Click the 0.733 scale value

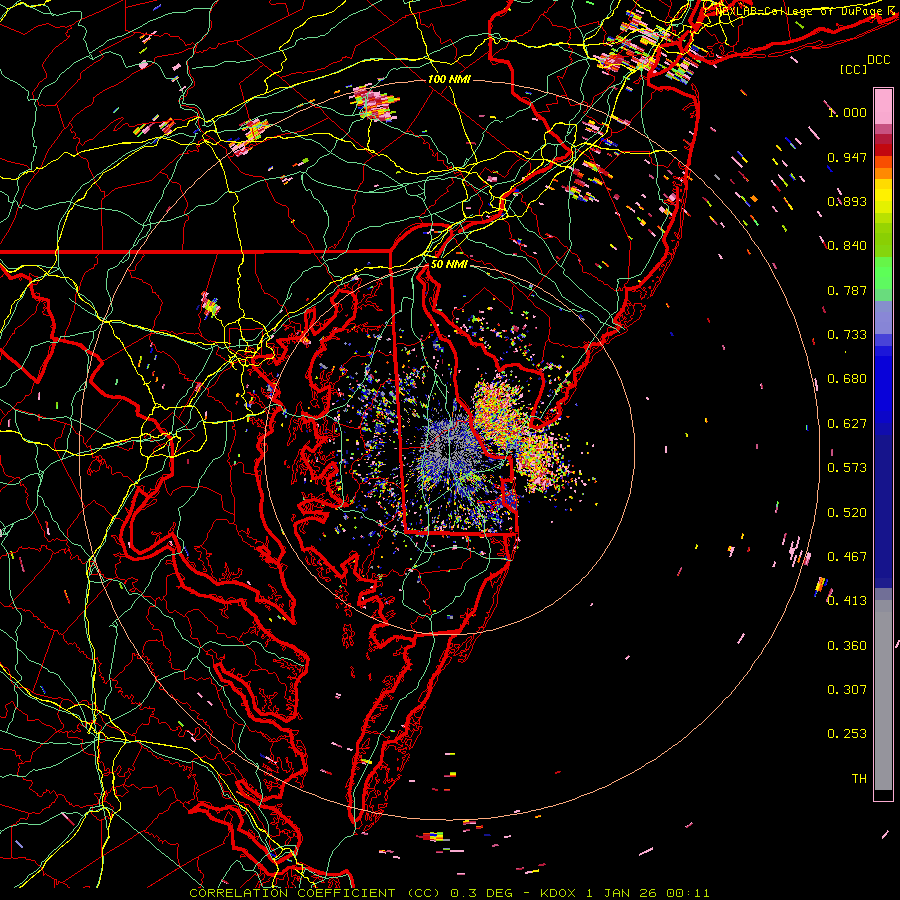(x=847, y=335)
